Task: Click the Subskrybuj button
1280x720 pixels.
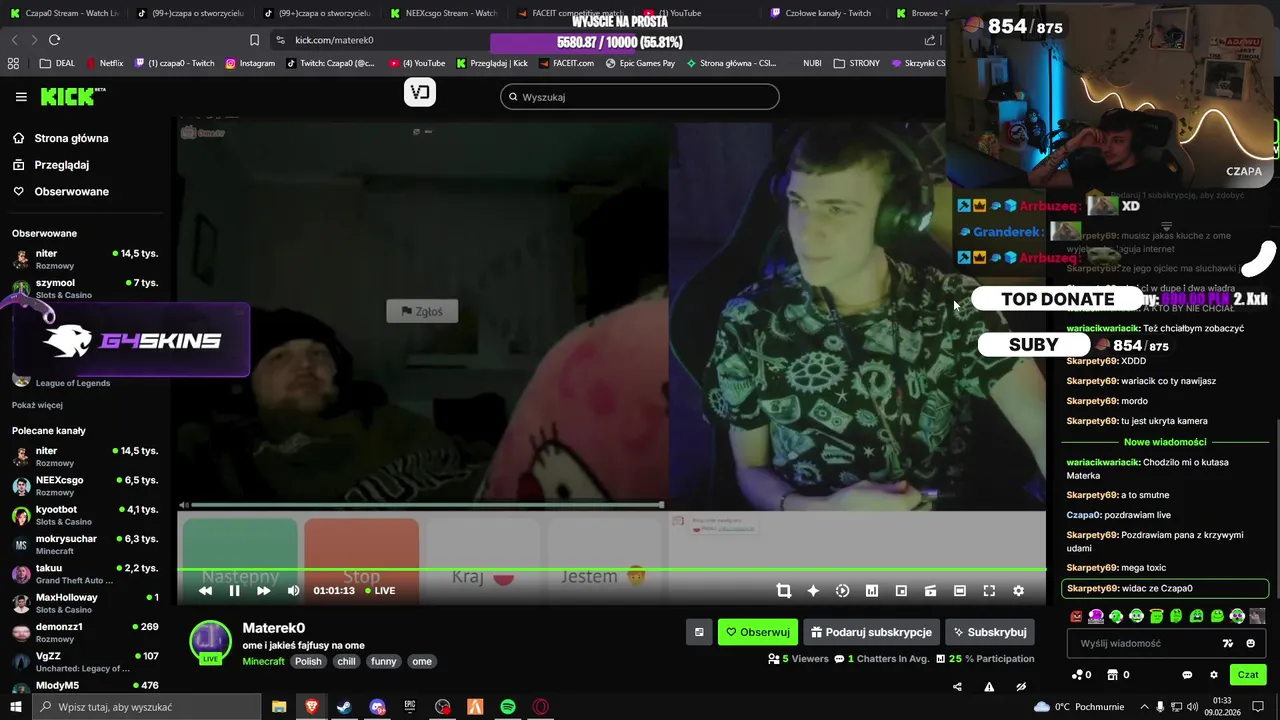Action: point(990,632)
